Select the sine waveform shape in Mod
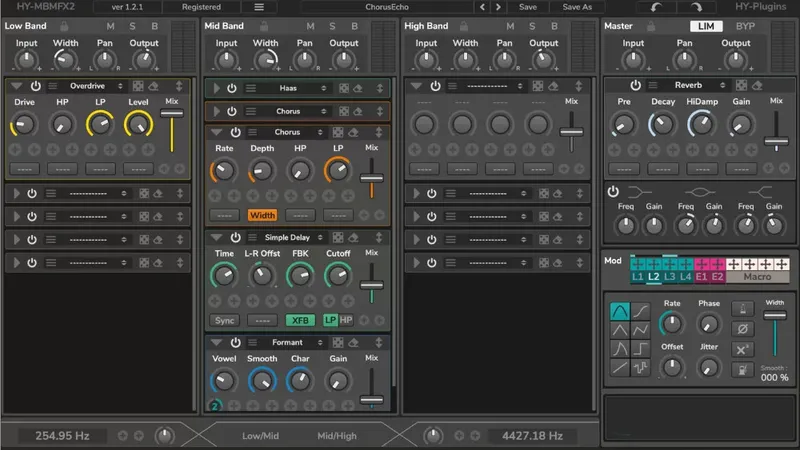This screenshot has height=450, width=800. point(620,311)
